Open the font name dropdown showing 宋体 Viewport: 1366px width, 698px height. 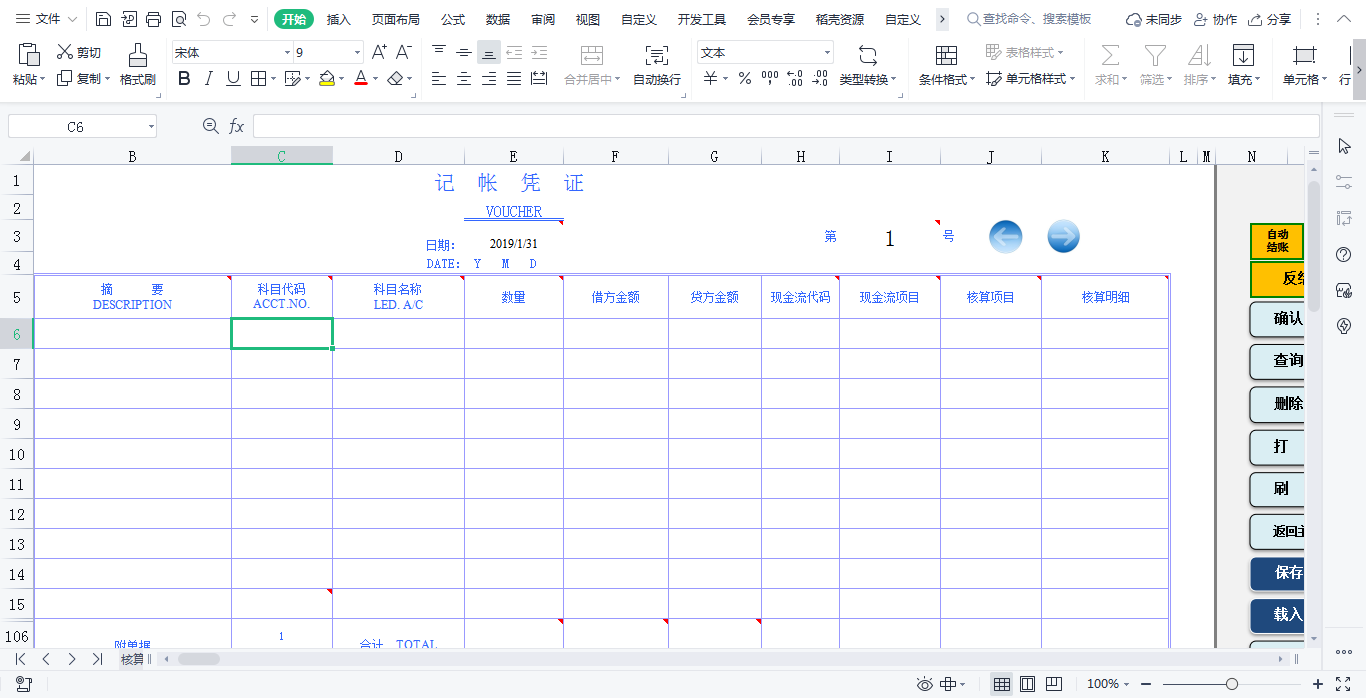point(287,53)
